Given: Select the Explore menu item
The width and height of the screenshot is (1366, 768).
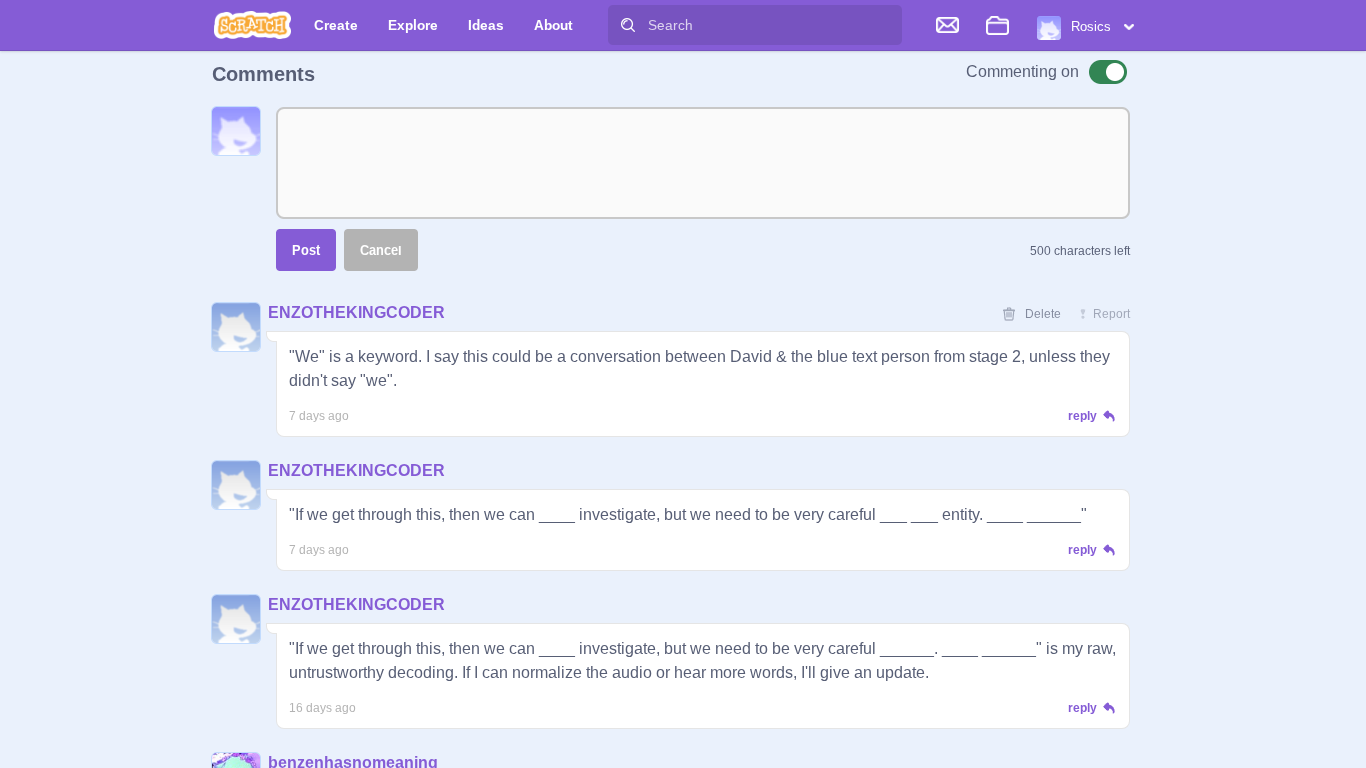Looking at the screenshot, I should click(412, 25).
